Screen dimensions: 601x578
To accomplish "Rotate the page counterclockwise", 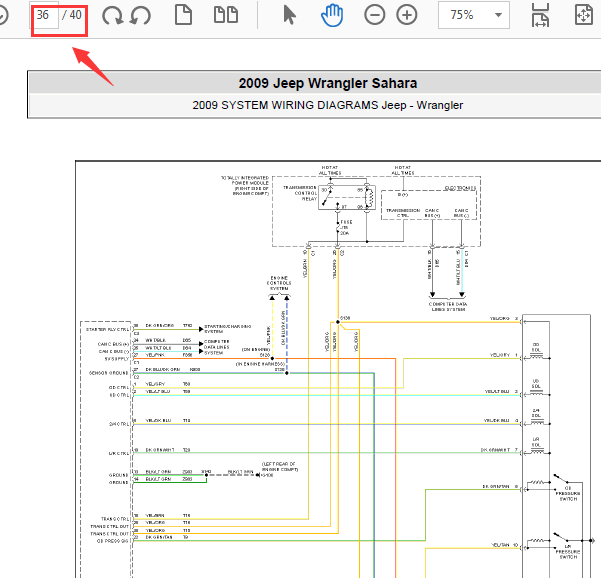I will pos(141,15).
